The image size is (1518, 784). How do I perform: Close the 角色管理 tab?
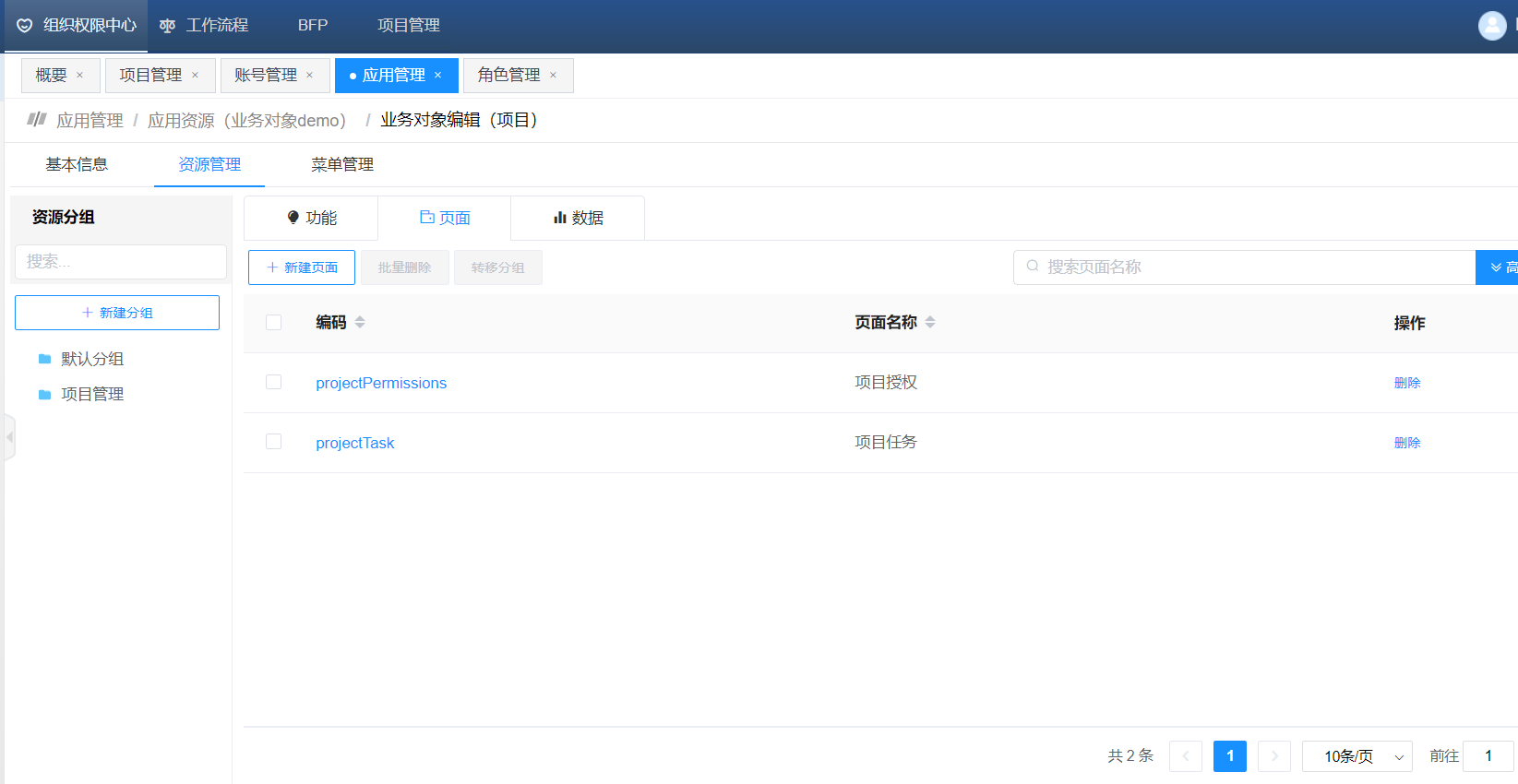(x=554, y=76)
